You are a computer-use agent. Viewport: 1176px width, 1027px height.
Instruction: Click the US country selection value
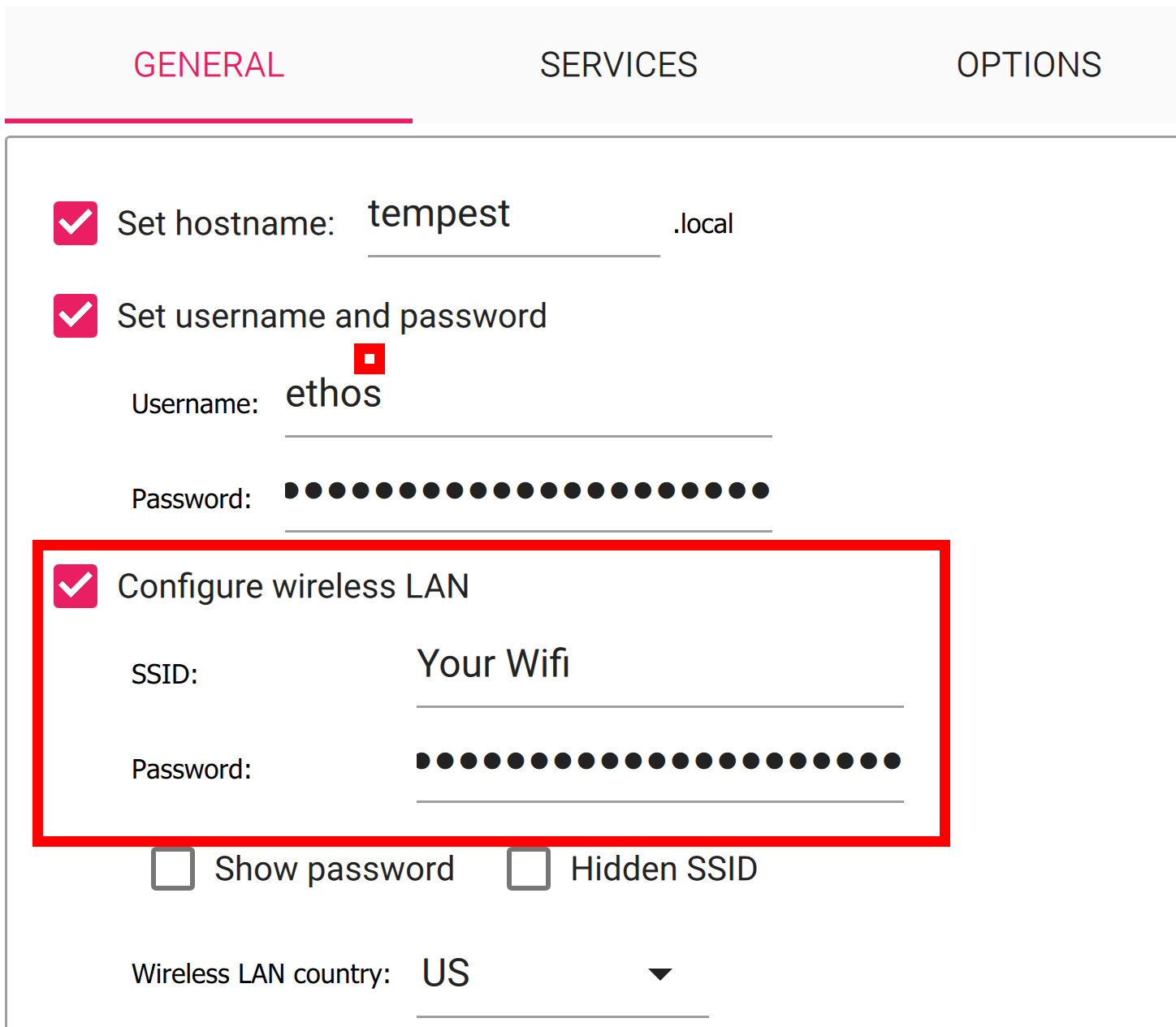point(447,973)
